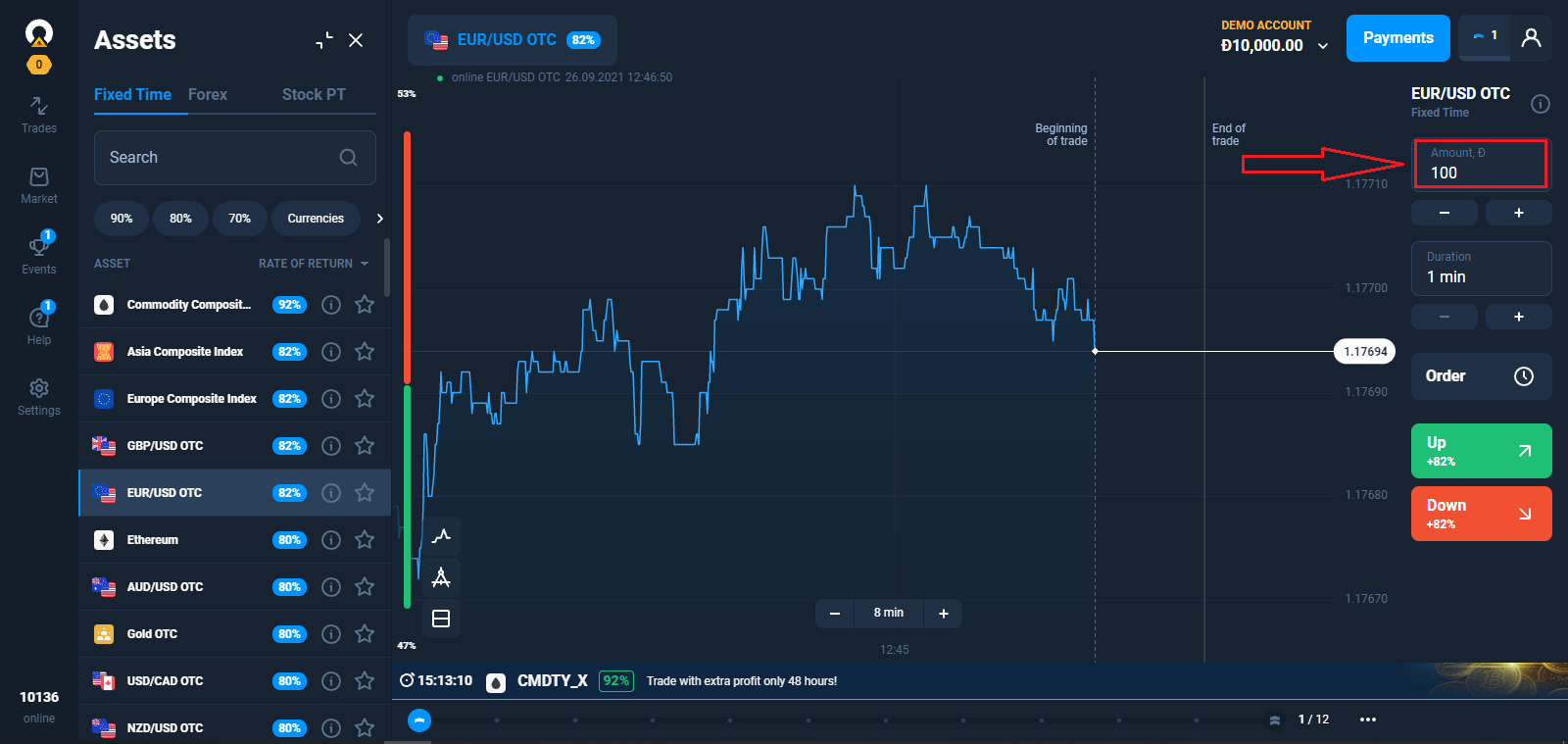The height and width of the screenshot is (744, 1568).
Task: Toggle favorite star for Gold OTC
Action: click(364, 633)
